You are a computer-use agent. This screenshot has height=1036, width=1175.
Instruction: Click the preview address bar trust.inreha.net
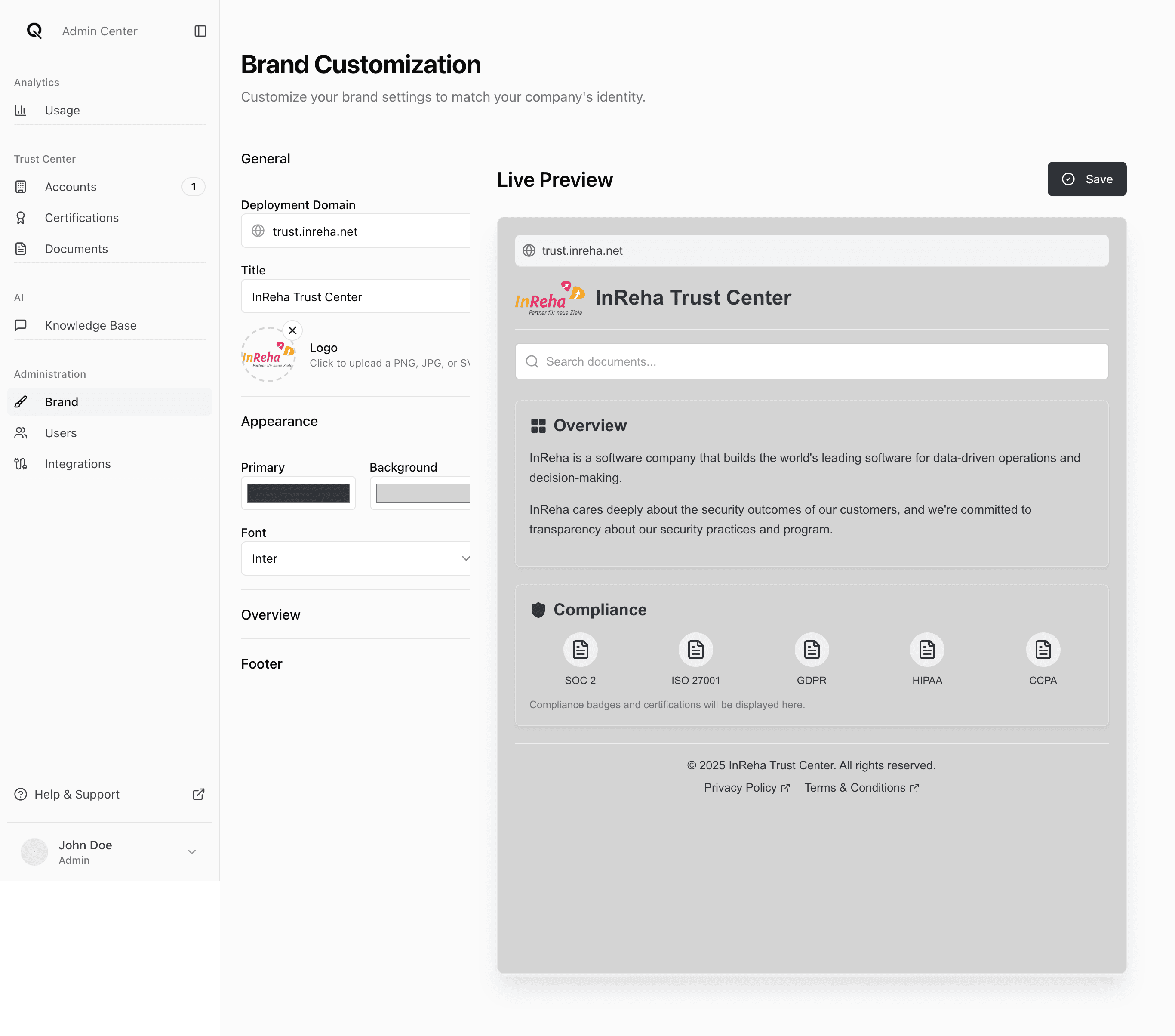pyautogui.click(x=812, y=250)
